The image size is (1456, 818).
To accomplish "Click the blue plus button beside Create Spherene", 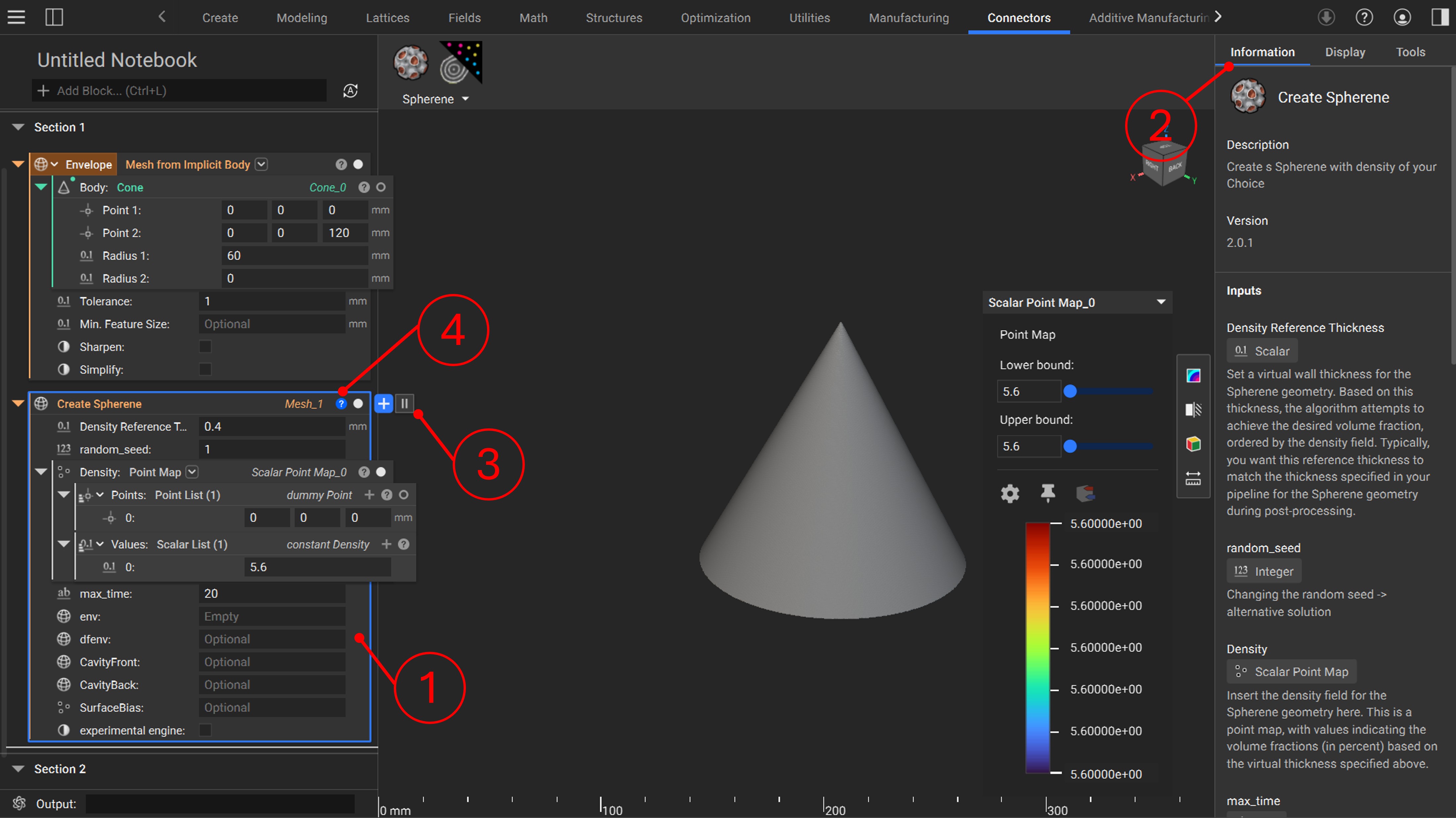I will coord(383,404).
